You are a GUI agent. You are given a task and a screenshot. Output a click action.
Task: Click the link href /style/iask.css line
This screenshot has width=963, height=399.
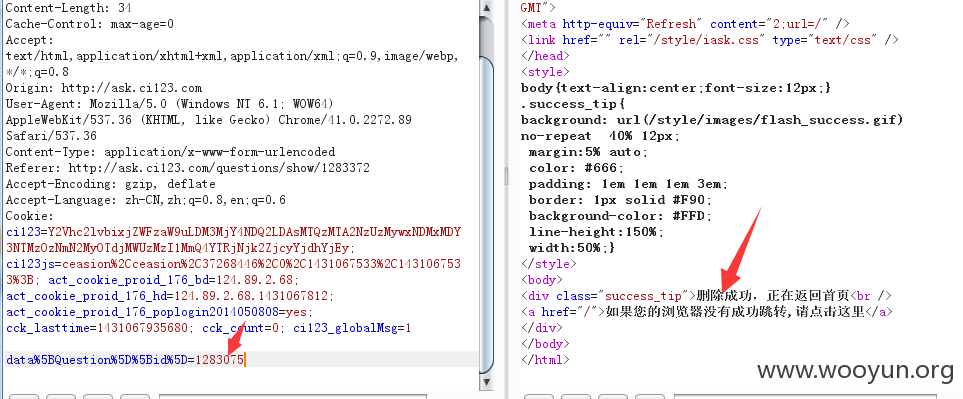click(710, 40)
